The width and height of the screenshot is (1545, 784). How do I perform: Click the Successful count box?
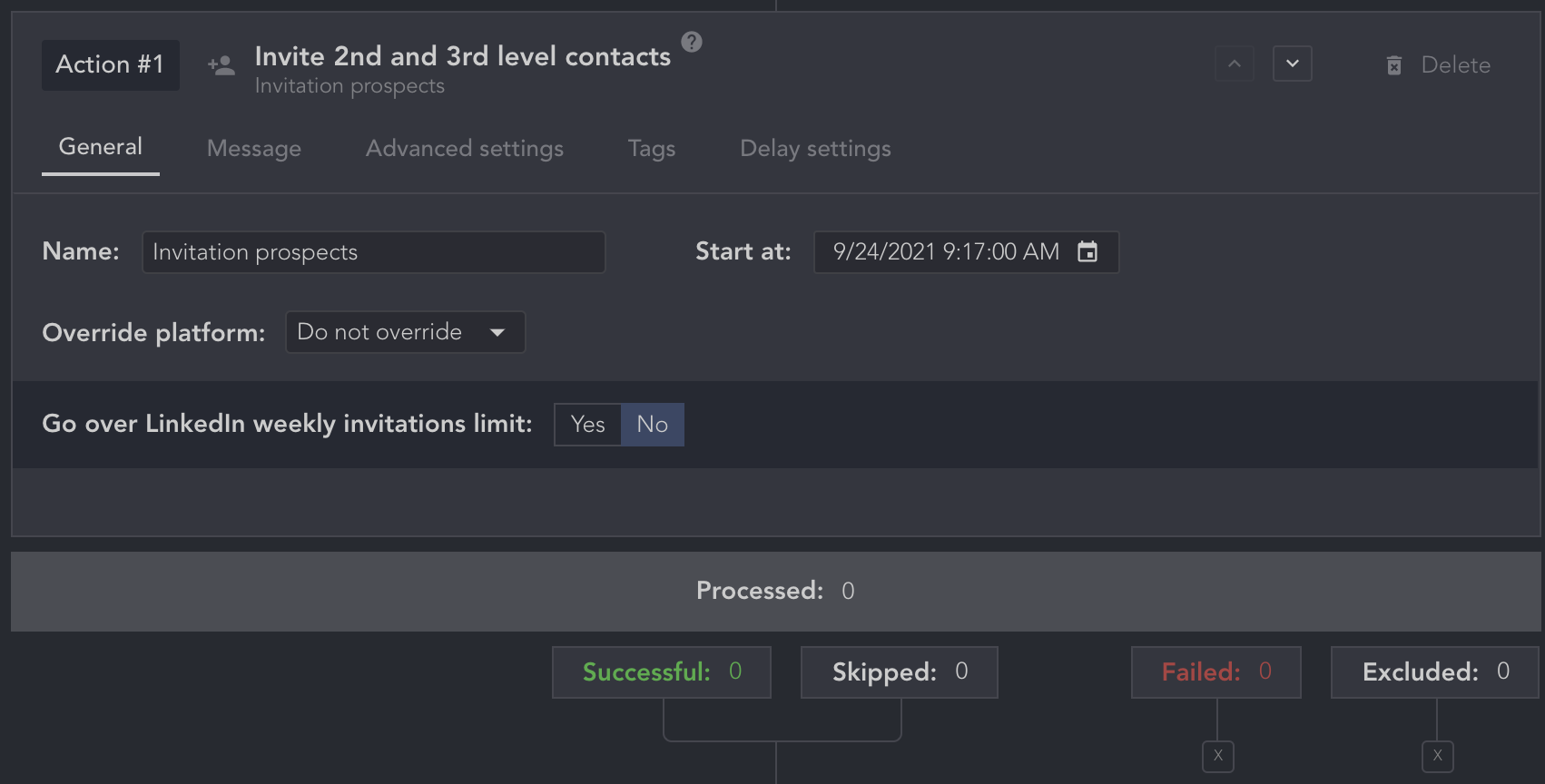point(662,672)
